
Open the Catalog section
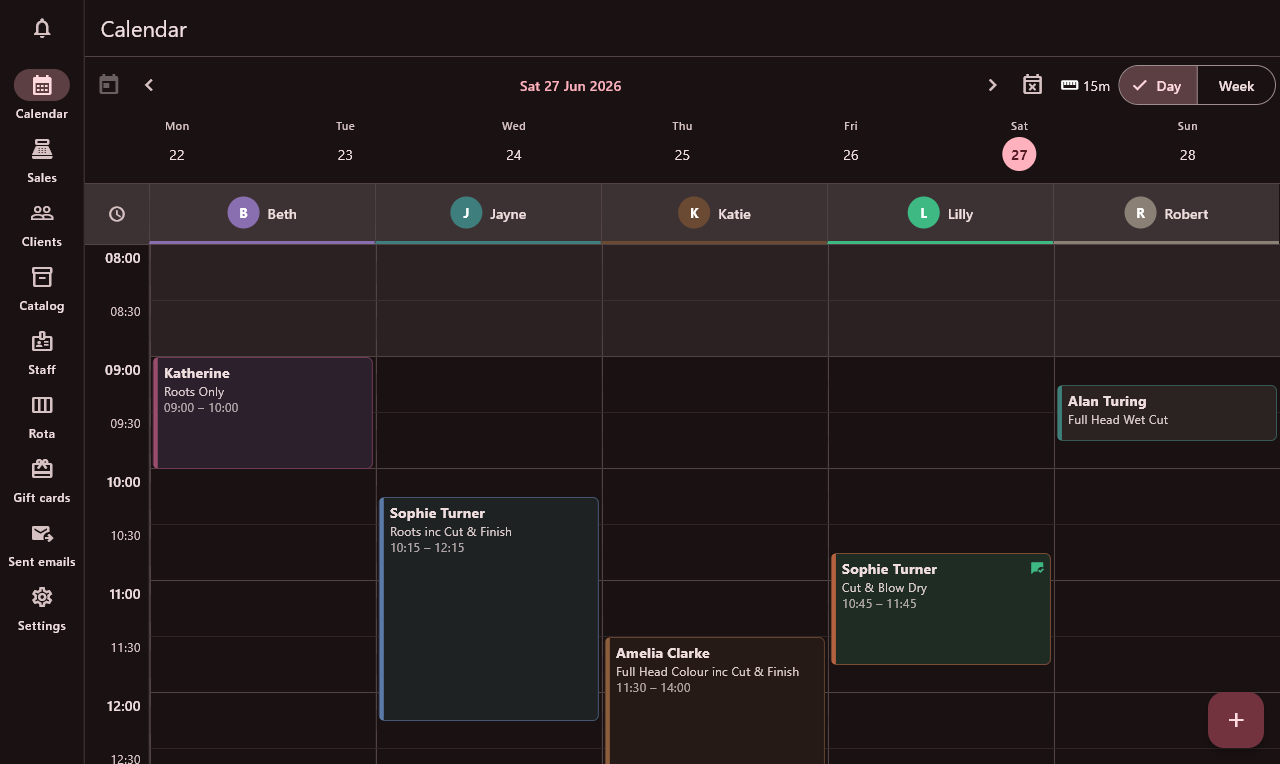click(x=42, y=288)
